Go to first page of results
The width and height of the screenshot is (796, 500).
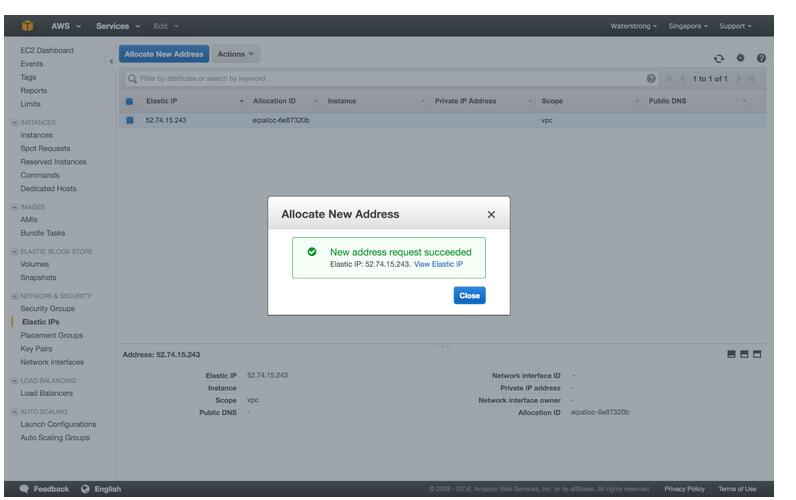[x=669, y=79]
